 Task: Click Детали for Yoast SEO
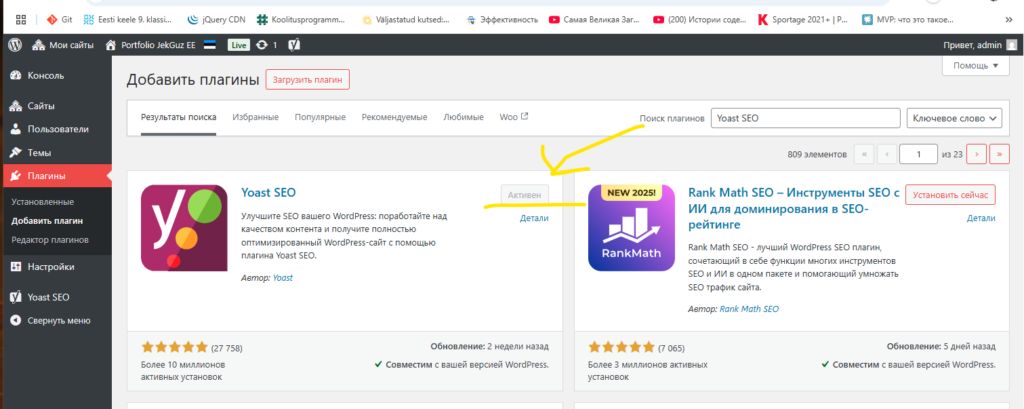(534, 218)
